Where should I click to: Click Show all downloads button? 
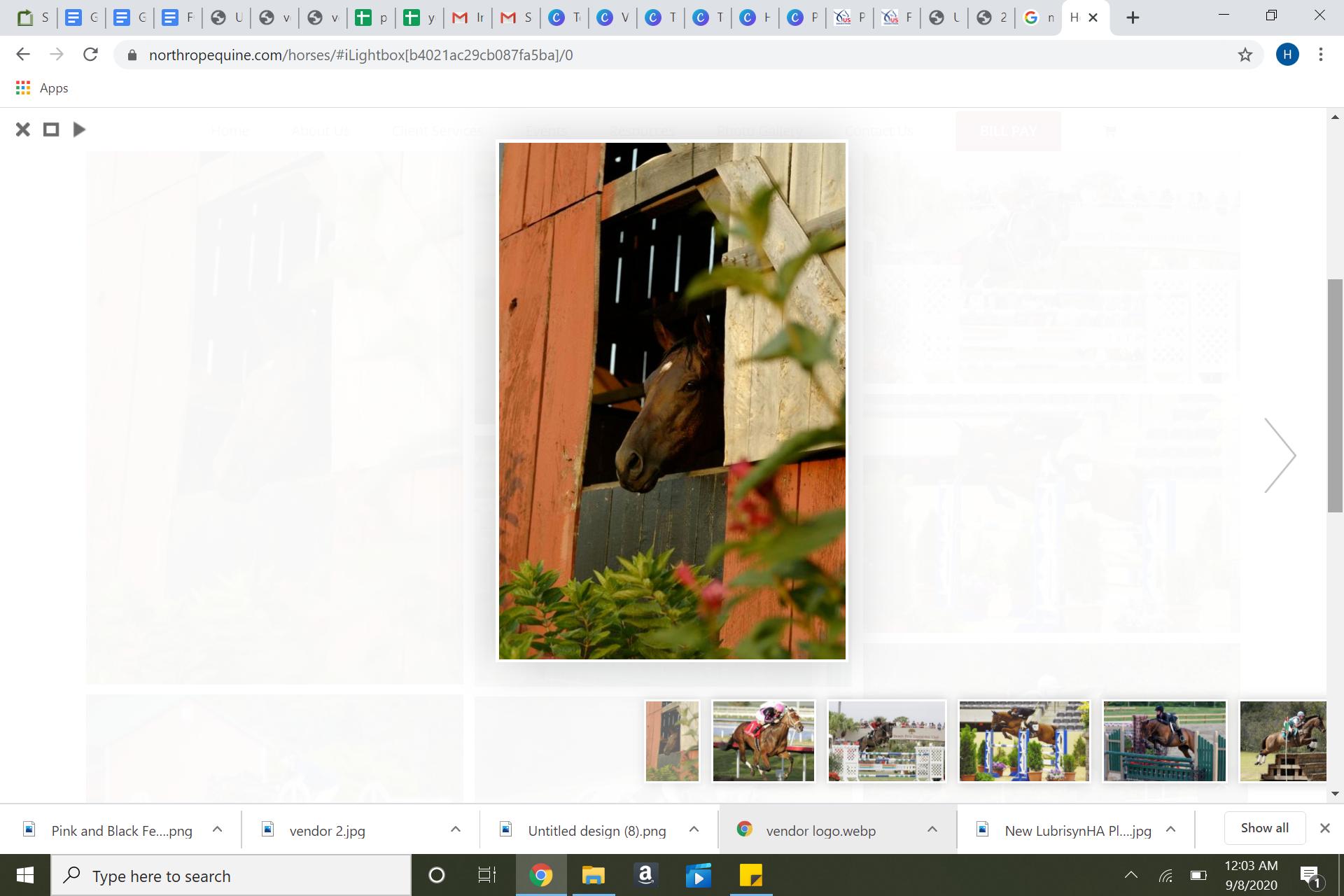pyautogui.click(x=1264, y=828)
